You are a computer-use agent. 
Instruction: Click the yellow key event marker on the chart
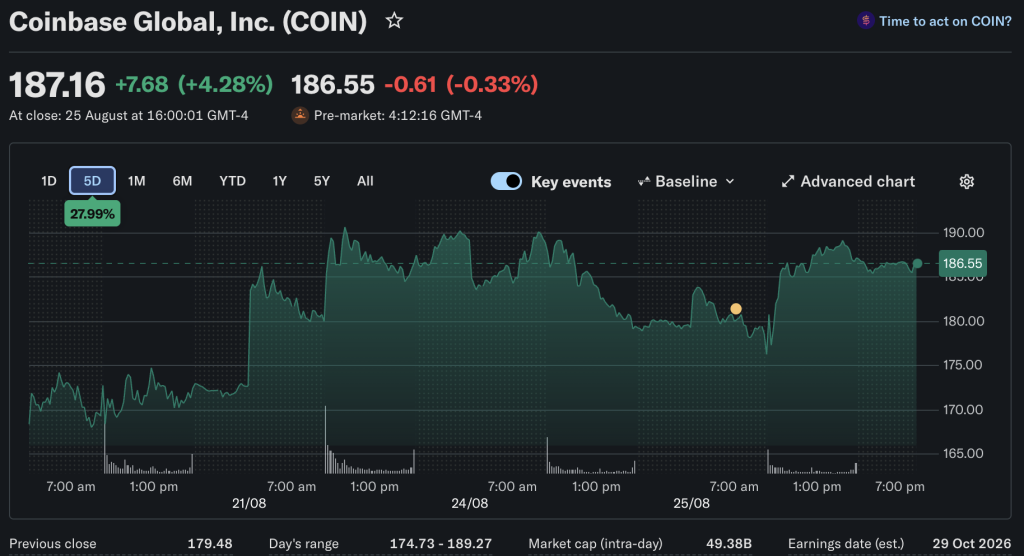coord(736,309)
